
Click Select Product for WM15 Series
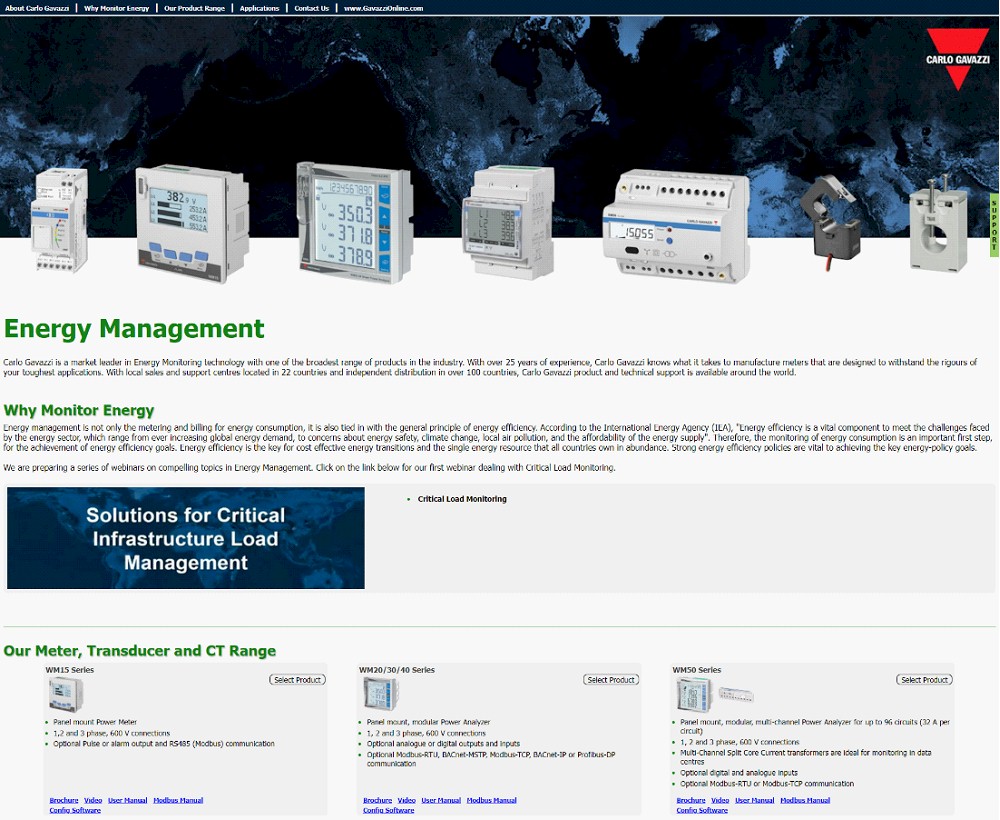point(297,680)
